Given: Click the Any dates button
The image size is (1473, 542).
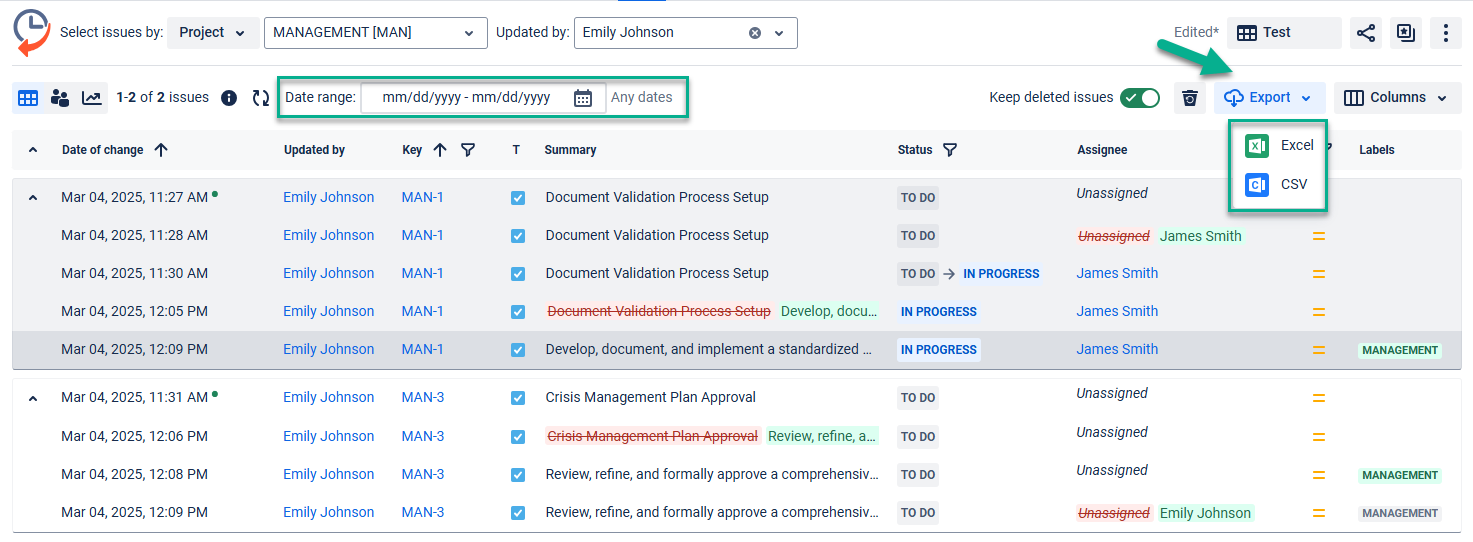Looking at the screenshot, I should (x=642, y=98).
